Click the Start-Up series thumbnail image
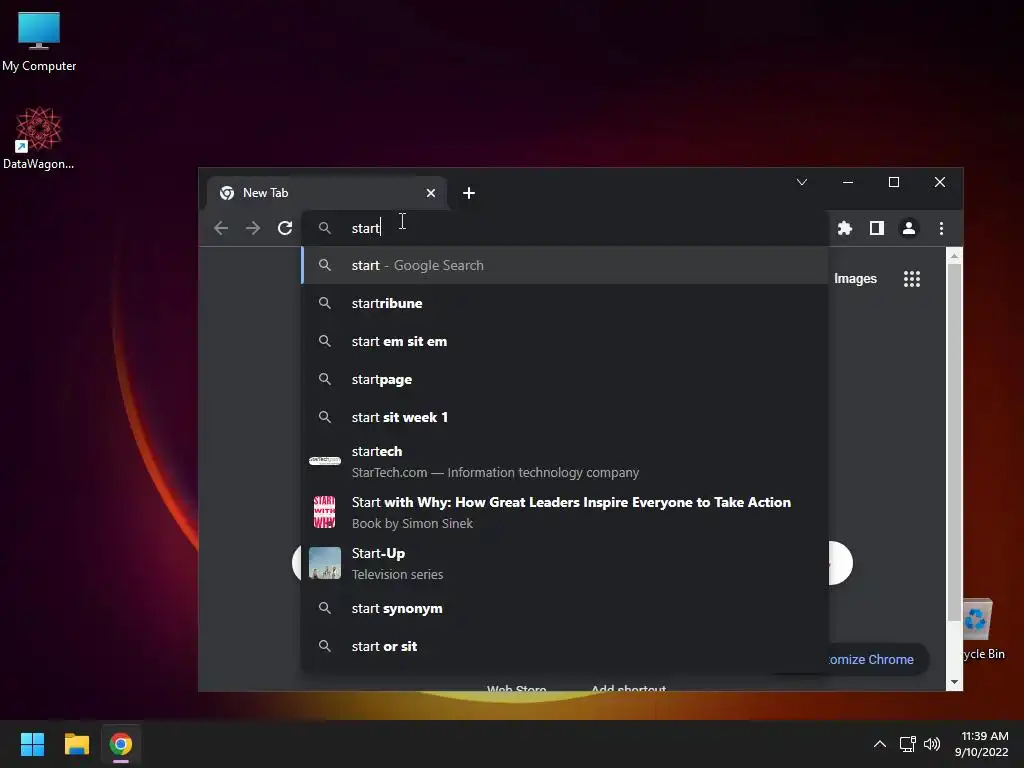This screenshot has width=1024, height=768. tap(325, 563)
